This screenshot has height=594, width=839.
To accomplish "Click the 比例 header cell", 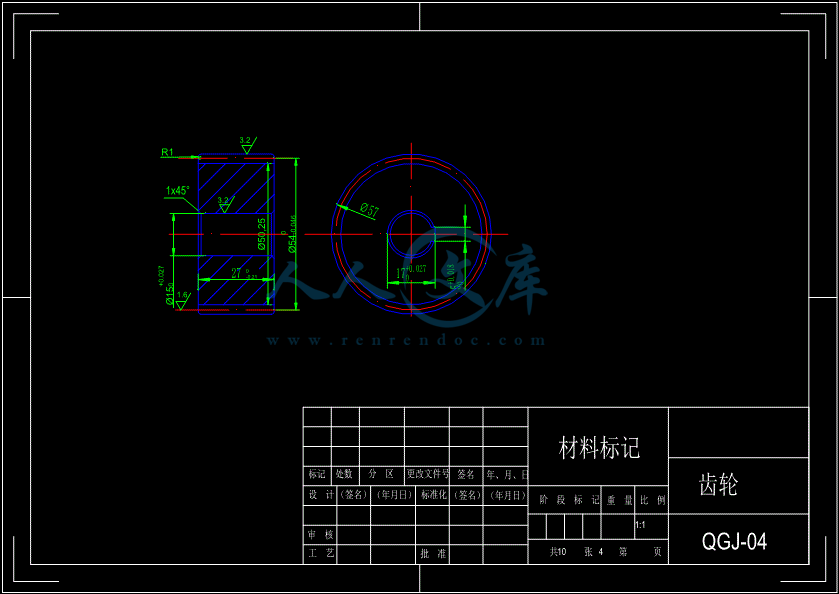I will point(653,500).
